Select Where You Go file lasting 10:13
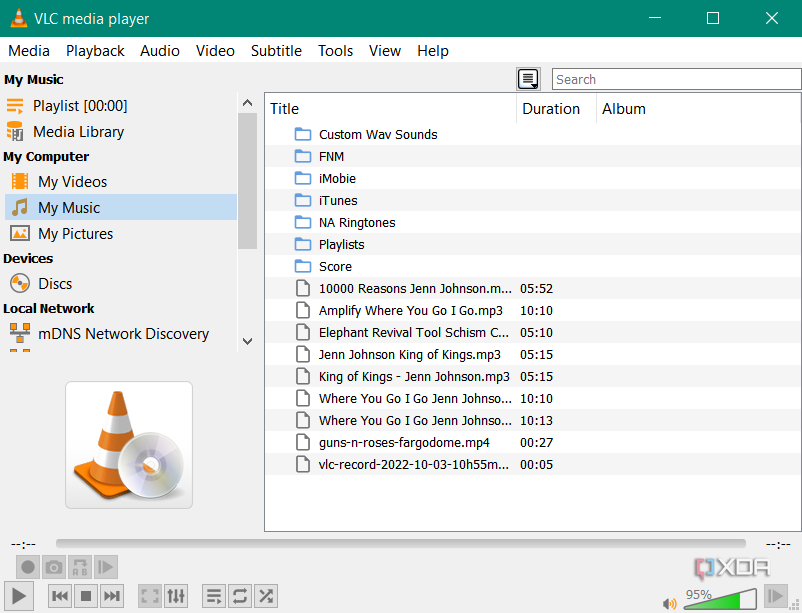The width and height of the screenshot is (802, 613). coord(533,421)
